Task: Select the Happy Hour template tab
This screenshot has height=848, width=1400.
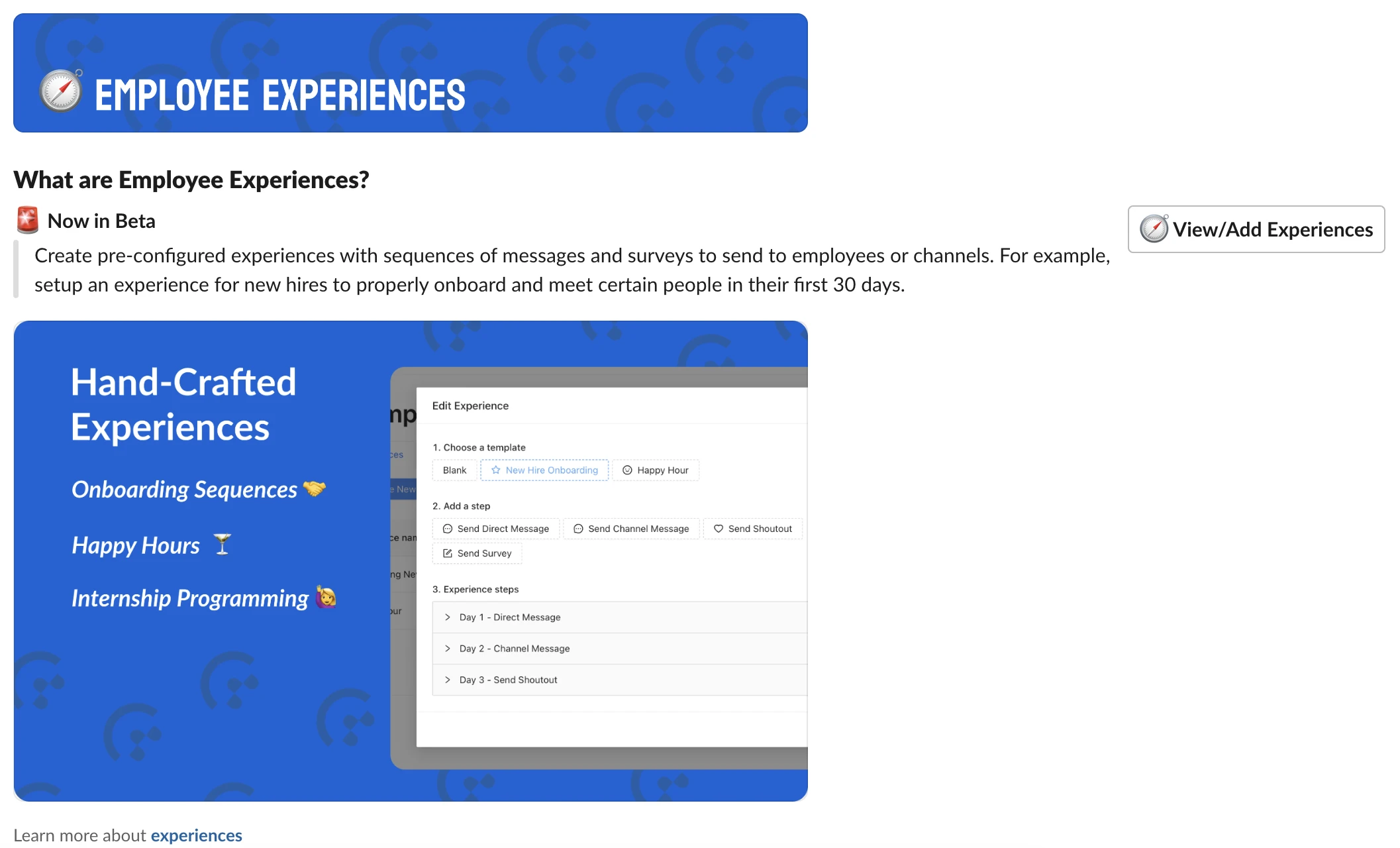Action: [654, 470]
